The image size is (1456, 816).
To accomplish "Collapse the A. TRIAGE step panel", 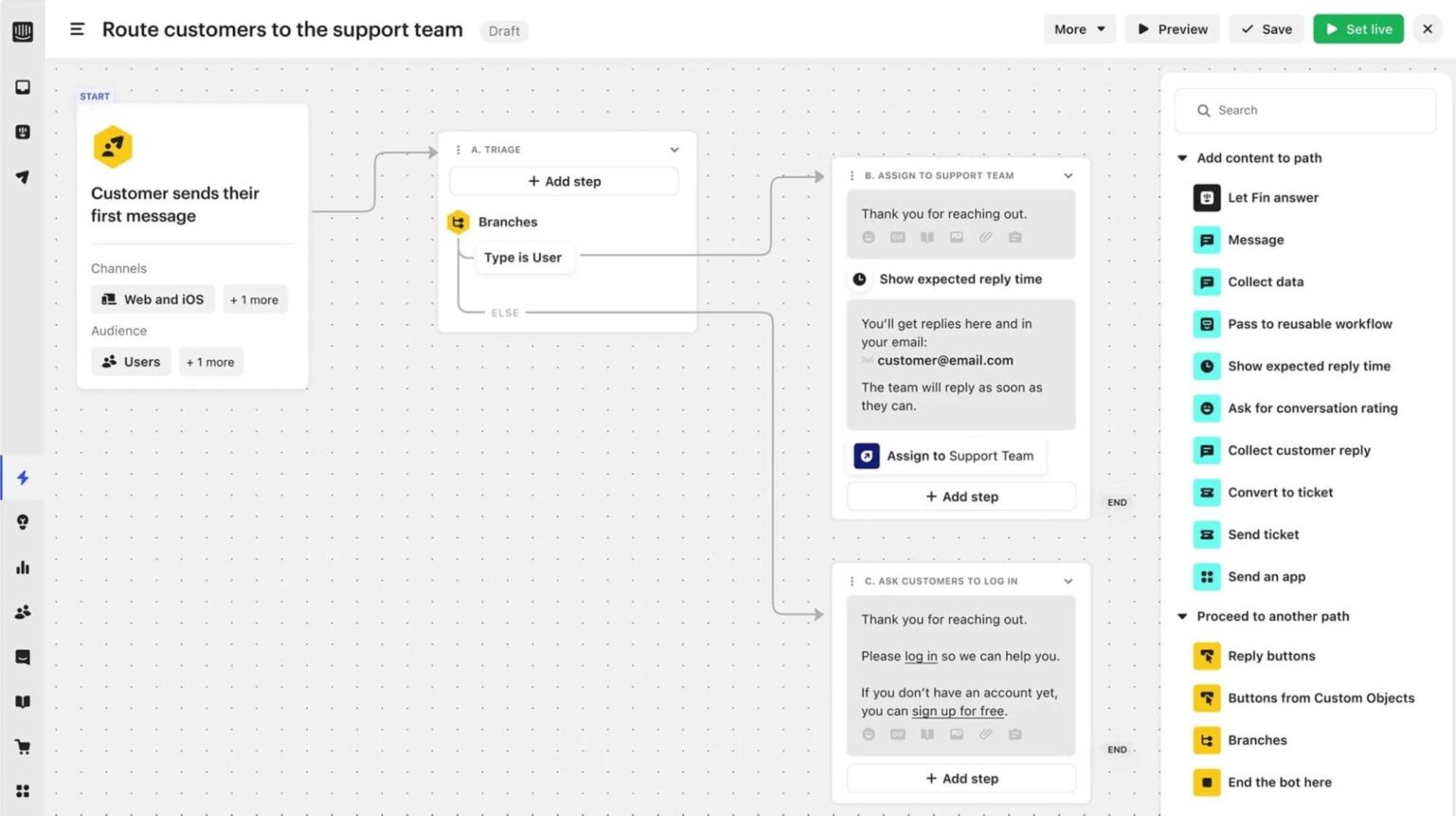I will [x=674, y=149].
